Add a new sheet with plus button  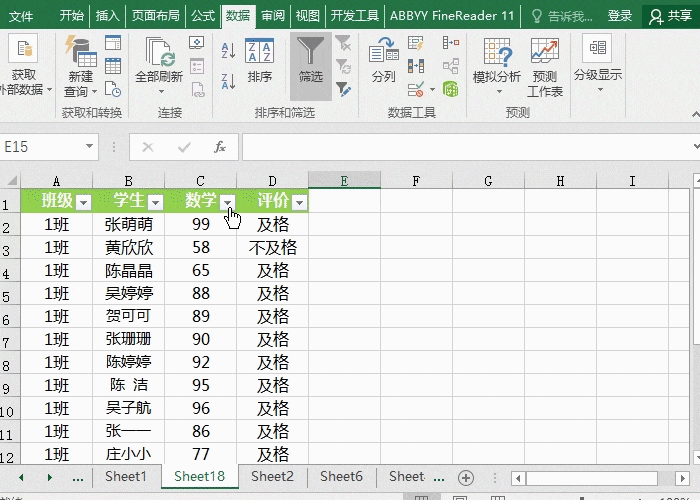click(x=465, y=477)
